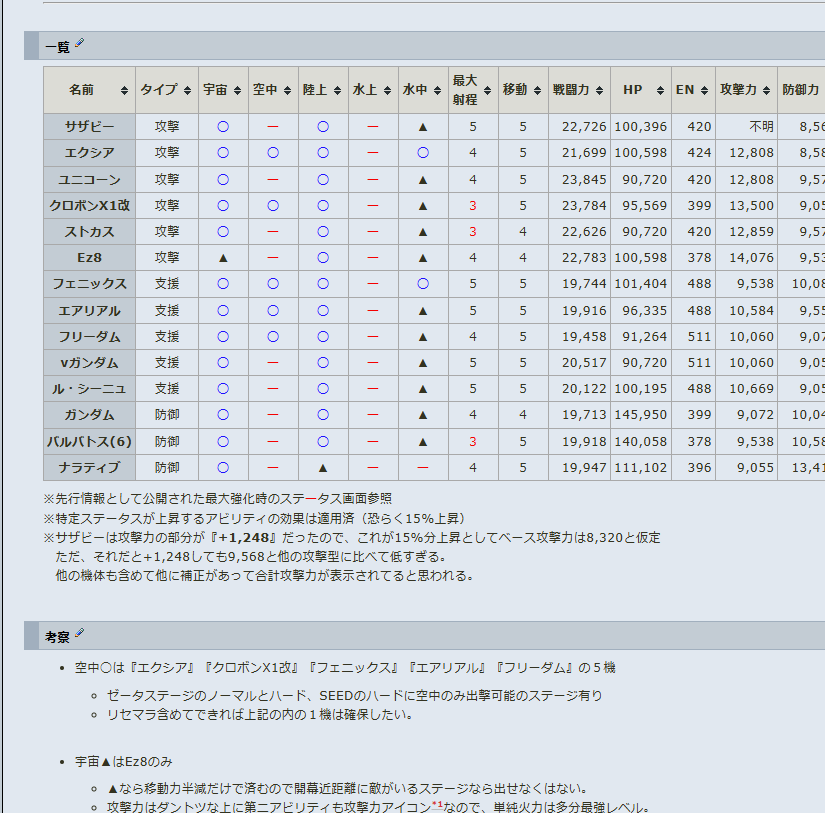Screen dimensions: 825x813
Task: Click EN value 511 for フリーダム
Action: pyautogui.click(x=699, y=336)
